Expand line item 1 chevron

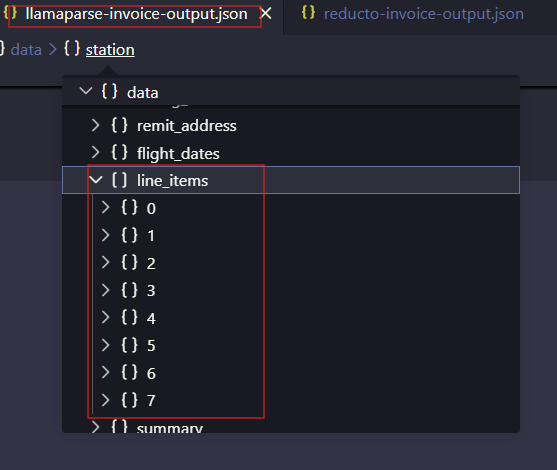click(x=105, y=235)
